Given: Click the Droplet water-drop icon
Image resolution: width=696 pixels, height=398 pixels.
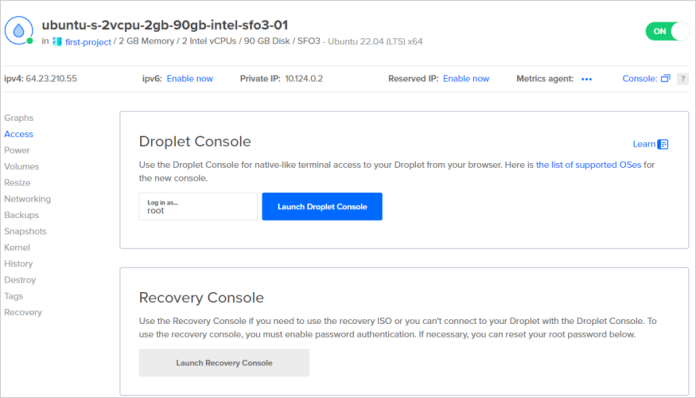Looking at the screenshot, I should coord(19,31).
